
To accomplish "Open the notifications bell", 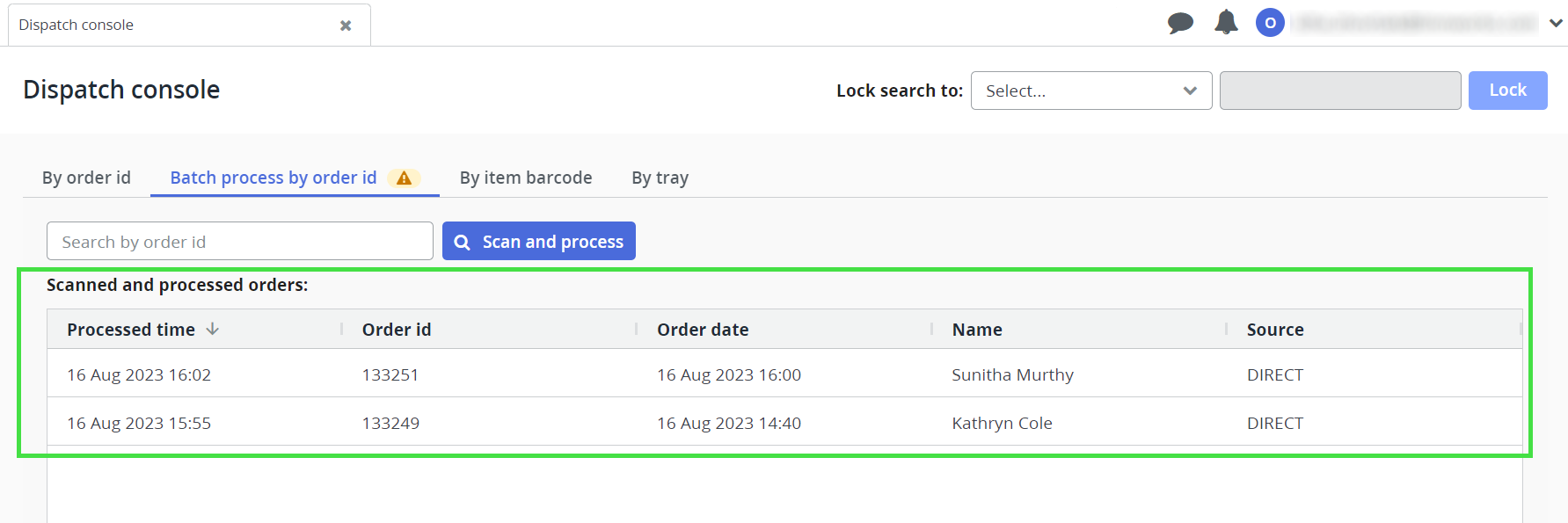I will pos(1226,23).
